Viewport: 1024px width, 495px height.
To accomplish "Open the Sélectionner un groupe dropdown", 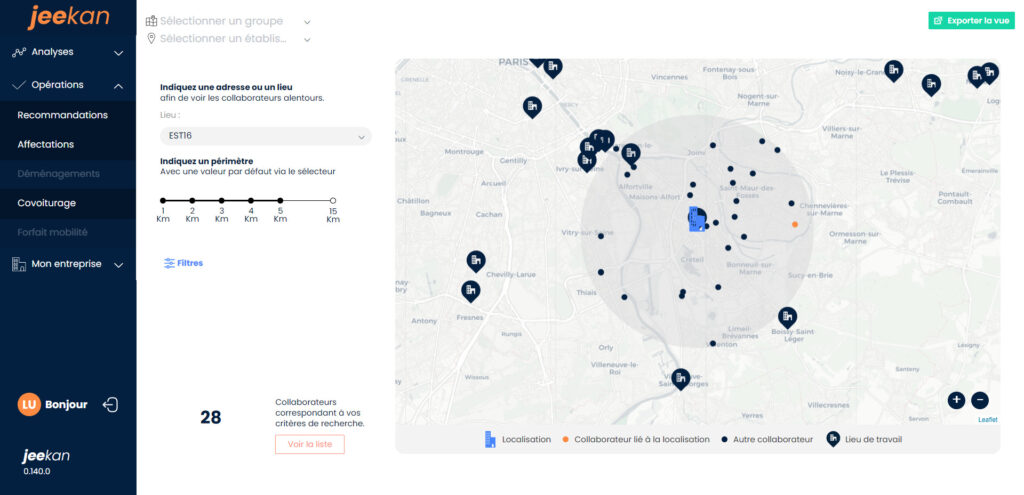I will click(x=229, y=21).
